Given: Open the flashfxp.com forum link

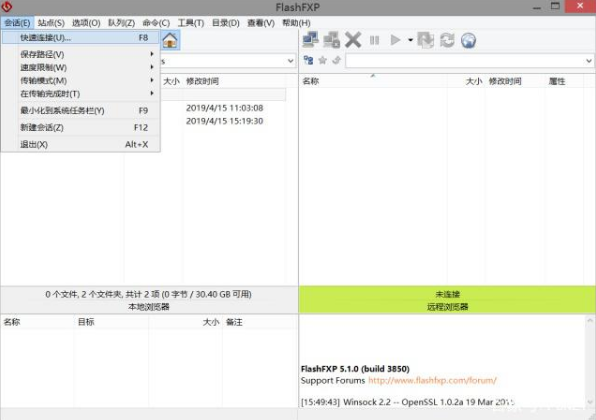Looking at the screenshot, I should [x=433, y=380].
